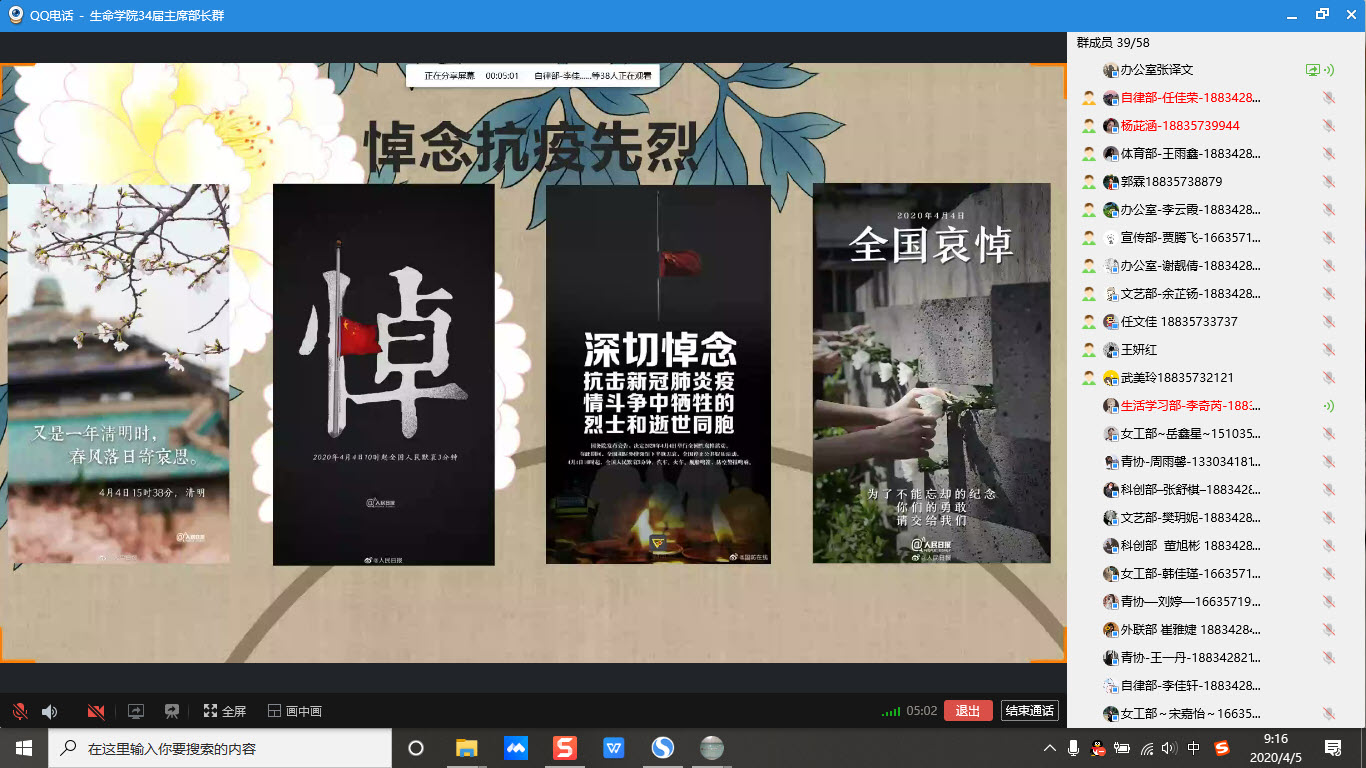Select member 王妍红
Viewport: 1366px width, 768px height.
tap(1139, 350)
